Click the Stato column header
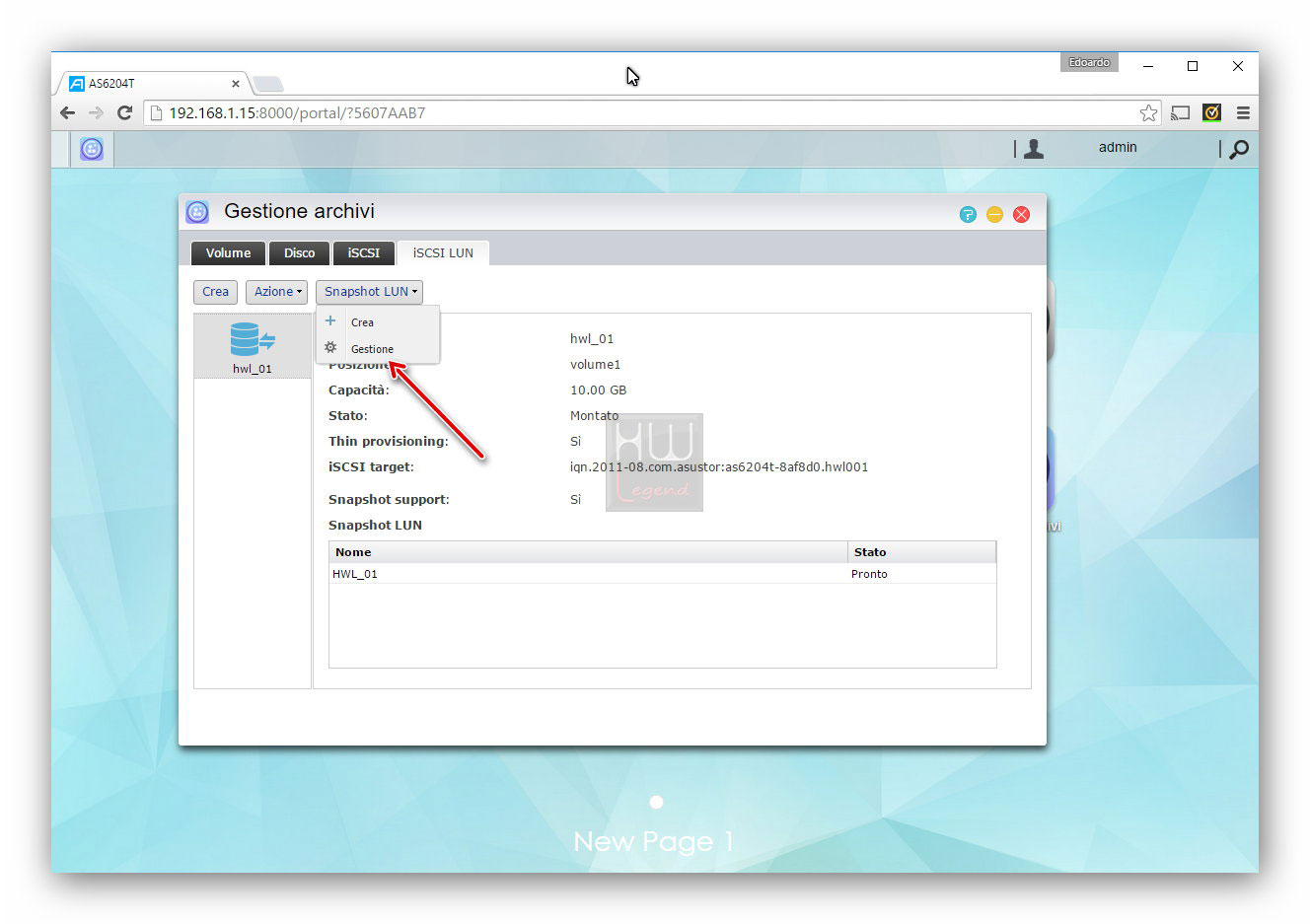Image resolution: width=1310 pixels, height=924 pixels. 921,552
